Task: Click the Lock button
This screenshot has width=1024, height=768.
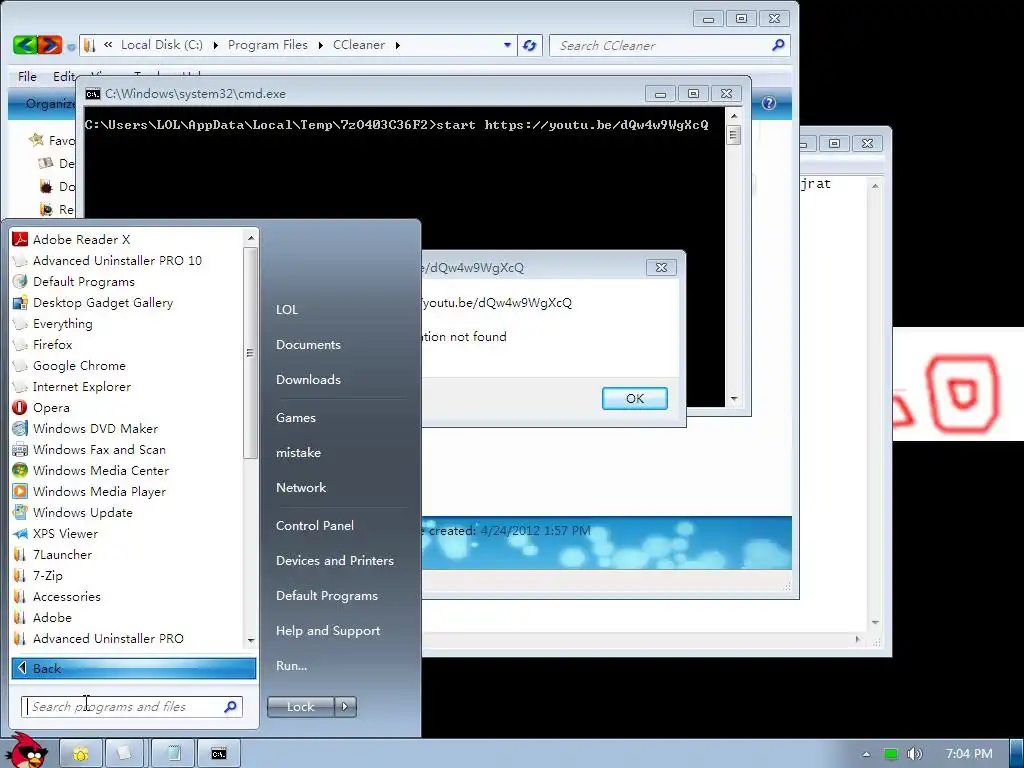Action: pos(300,707)
